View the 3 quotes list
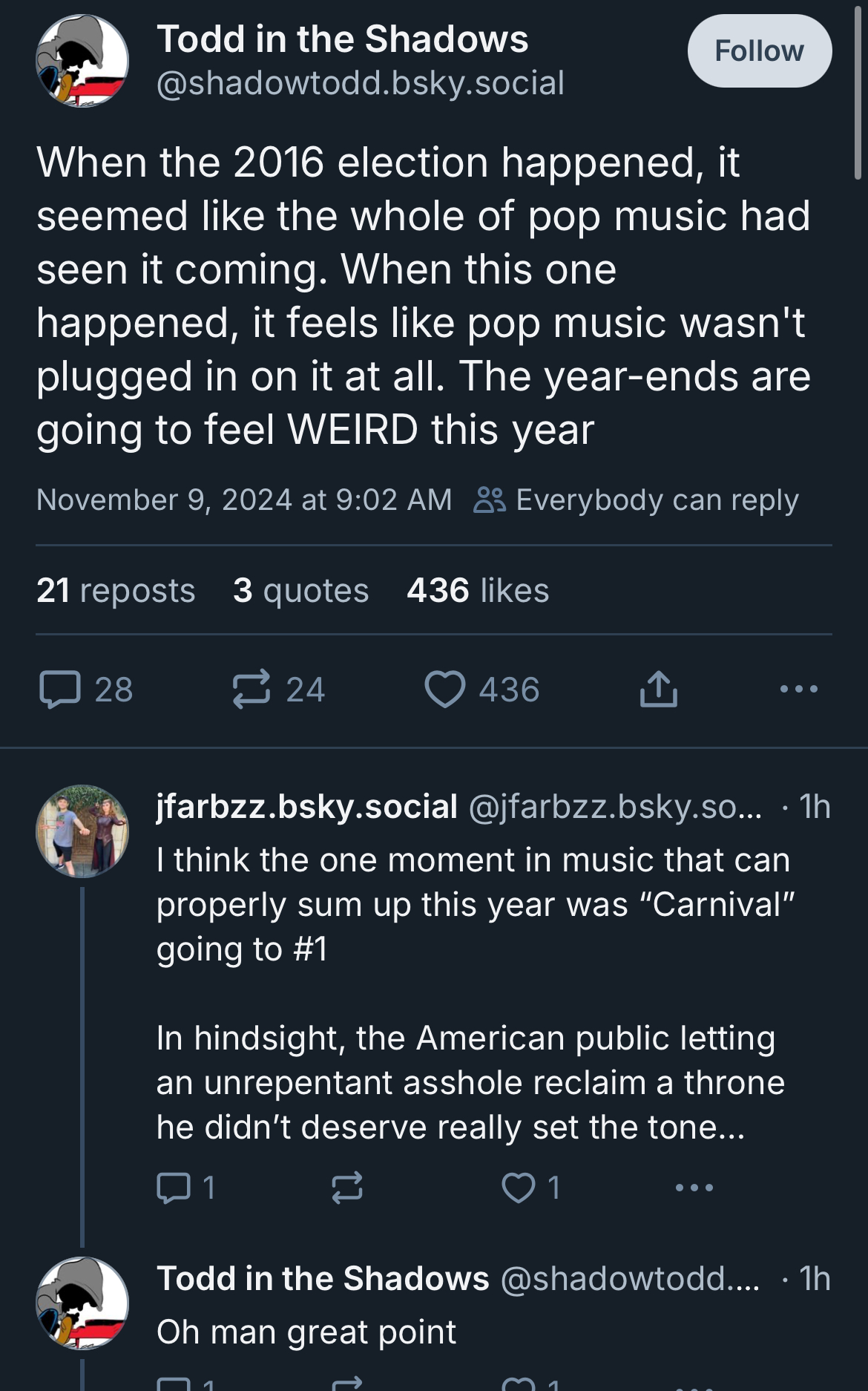 pyautogui.click(x=300, y=591)
